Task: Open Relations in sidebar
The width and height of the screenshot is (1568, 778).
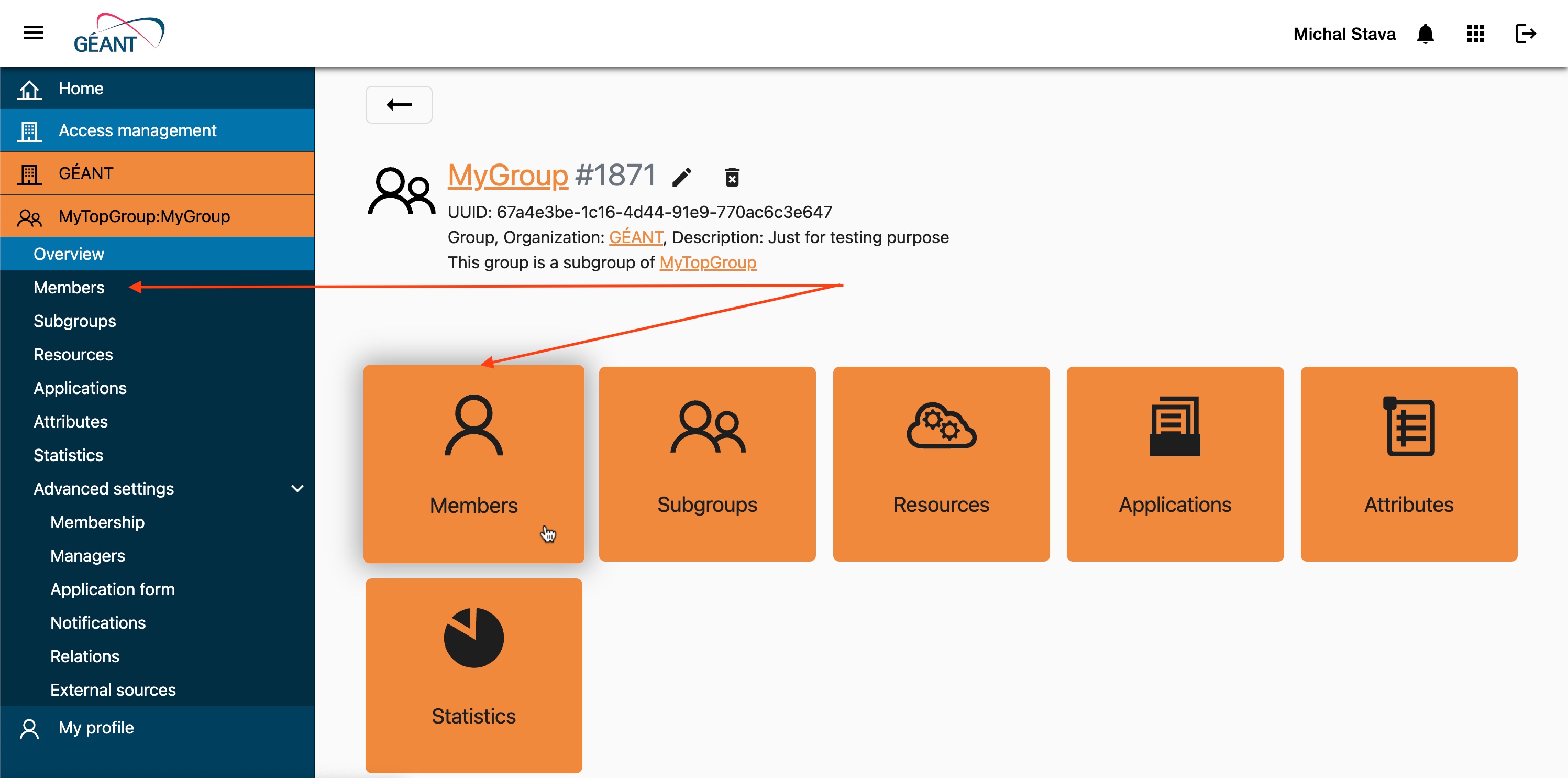Action: (158, 656)
